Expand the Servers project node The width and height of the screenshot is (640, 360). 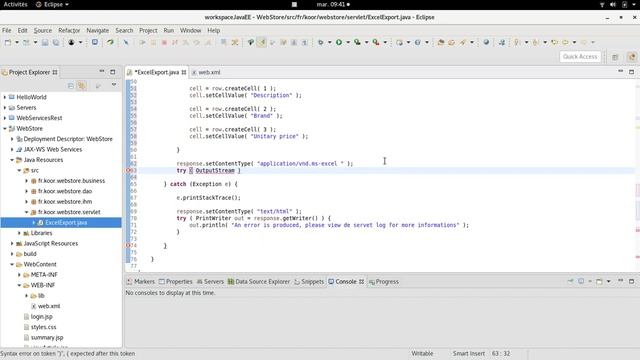point(5,108)
